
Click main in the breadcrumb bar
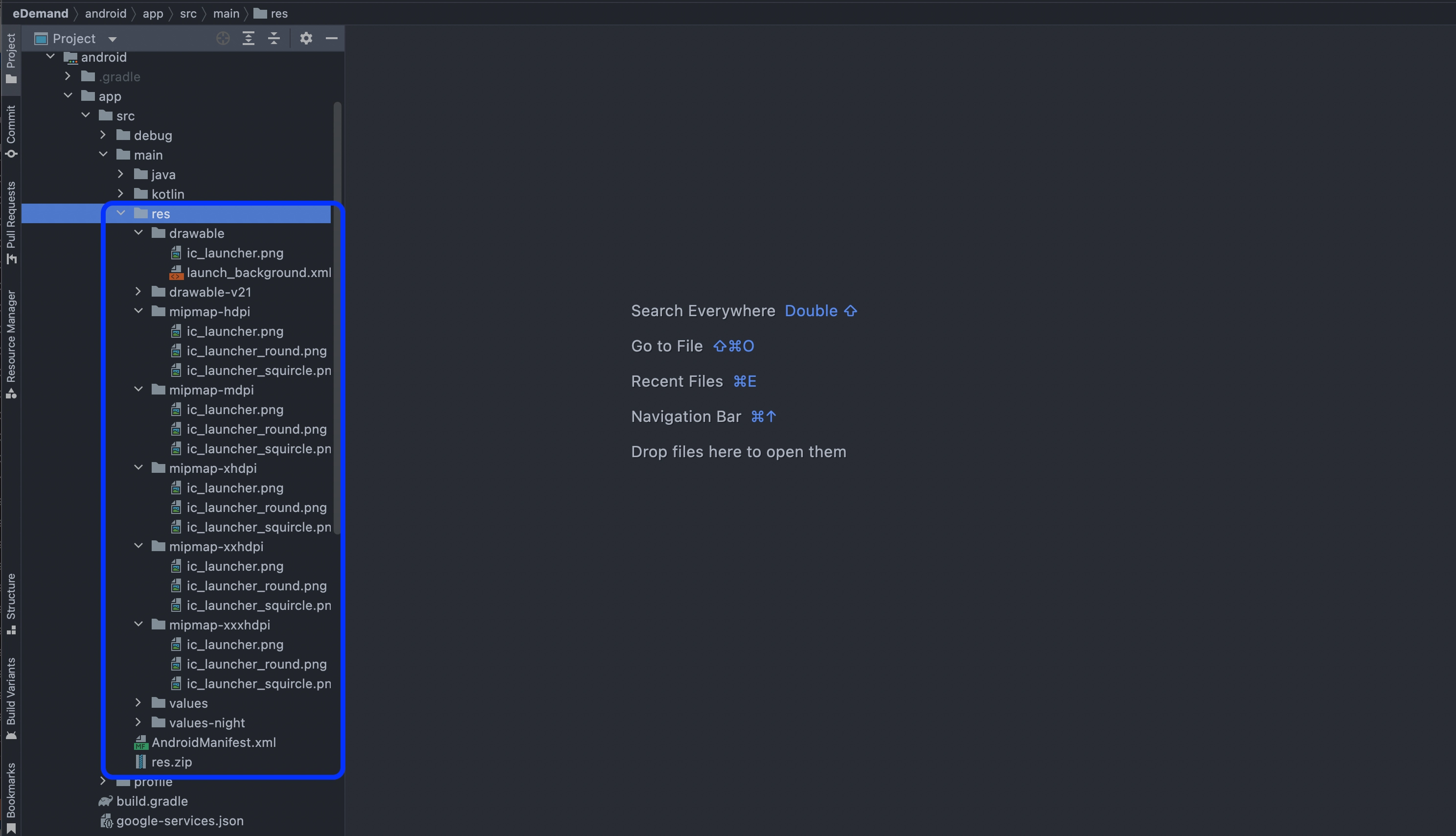coord(226,13)
